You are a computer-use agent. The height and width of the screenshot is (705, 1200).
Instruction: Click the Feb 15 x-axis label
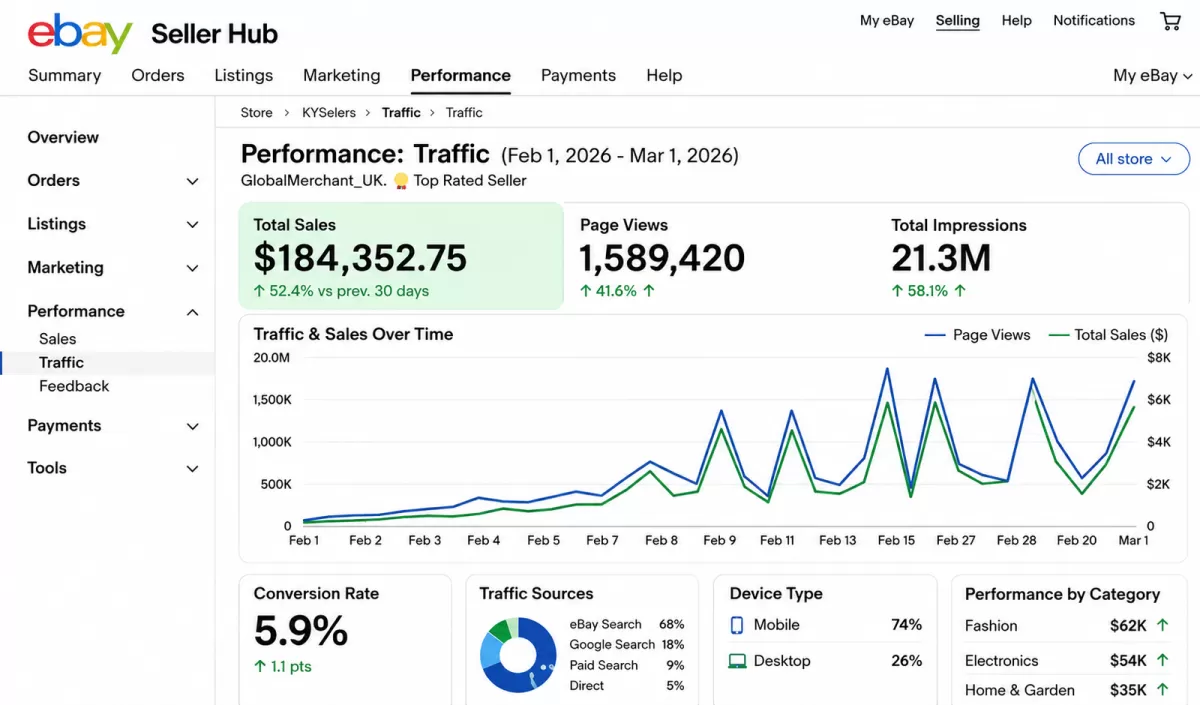click(896, 540)
